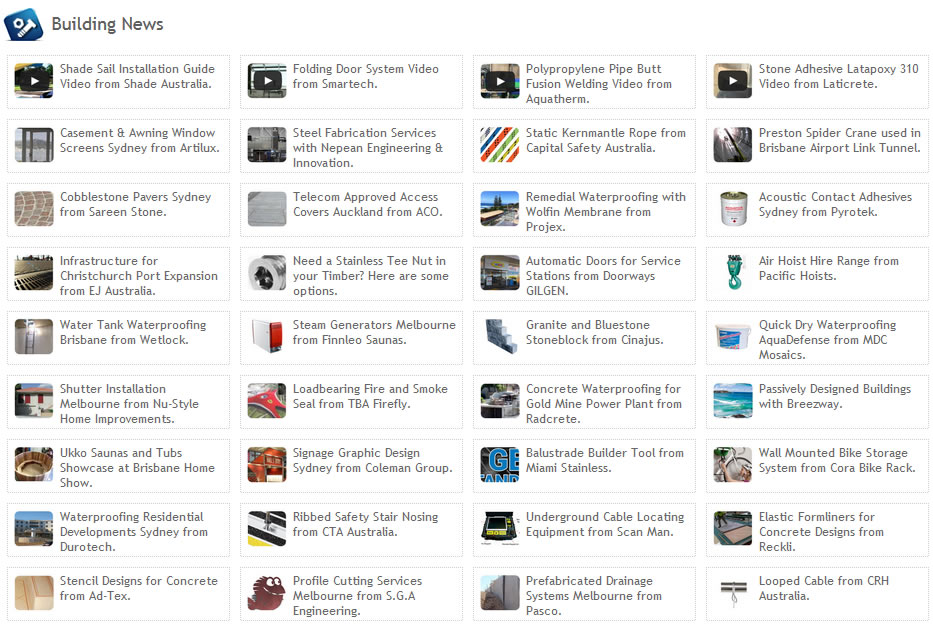Click the Stencil Designs for Concrete thumbnail
This screenshot has height=632, width=933.
click(34, 593)
